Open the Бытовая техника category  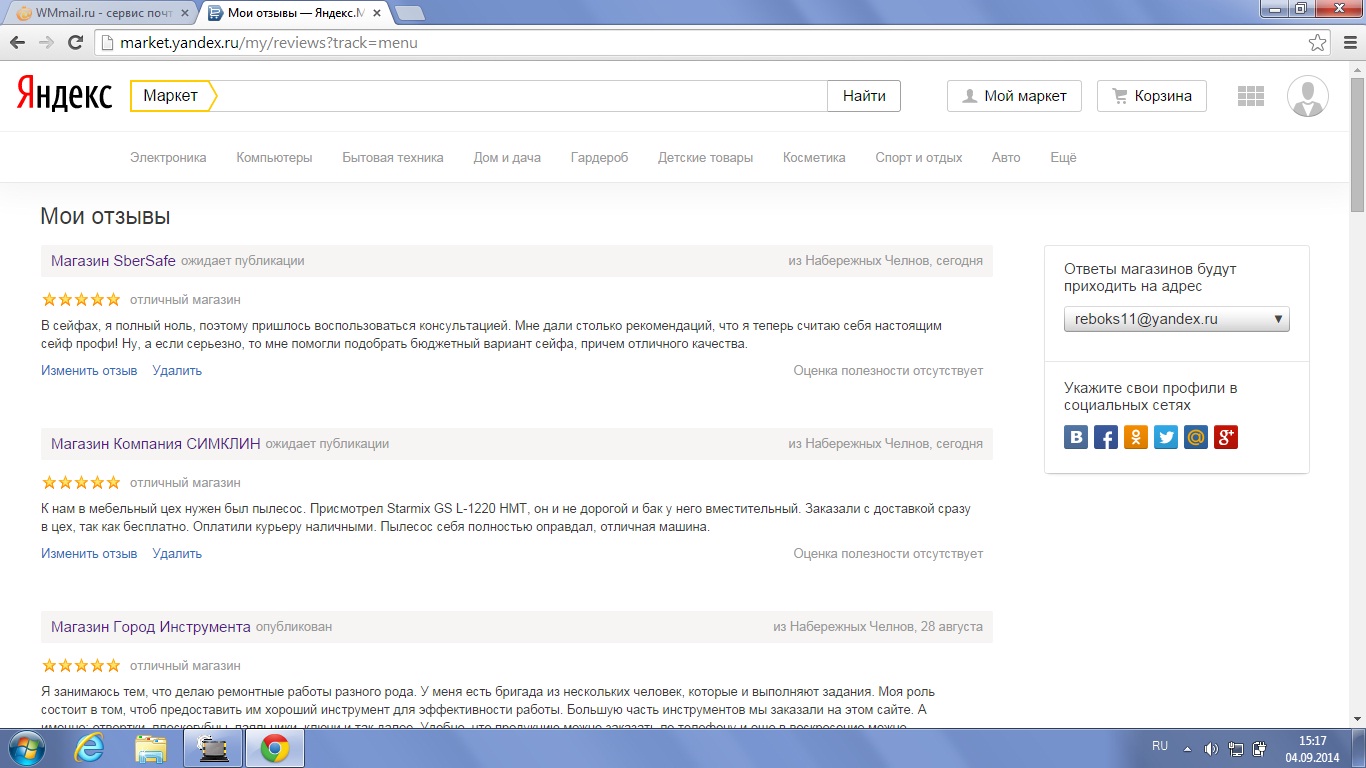[393, 157]
